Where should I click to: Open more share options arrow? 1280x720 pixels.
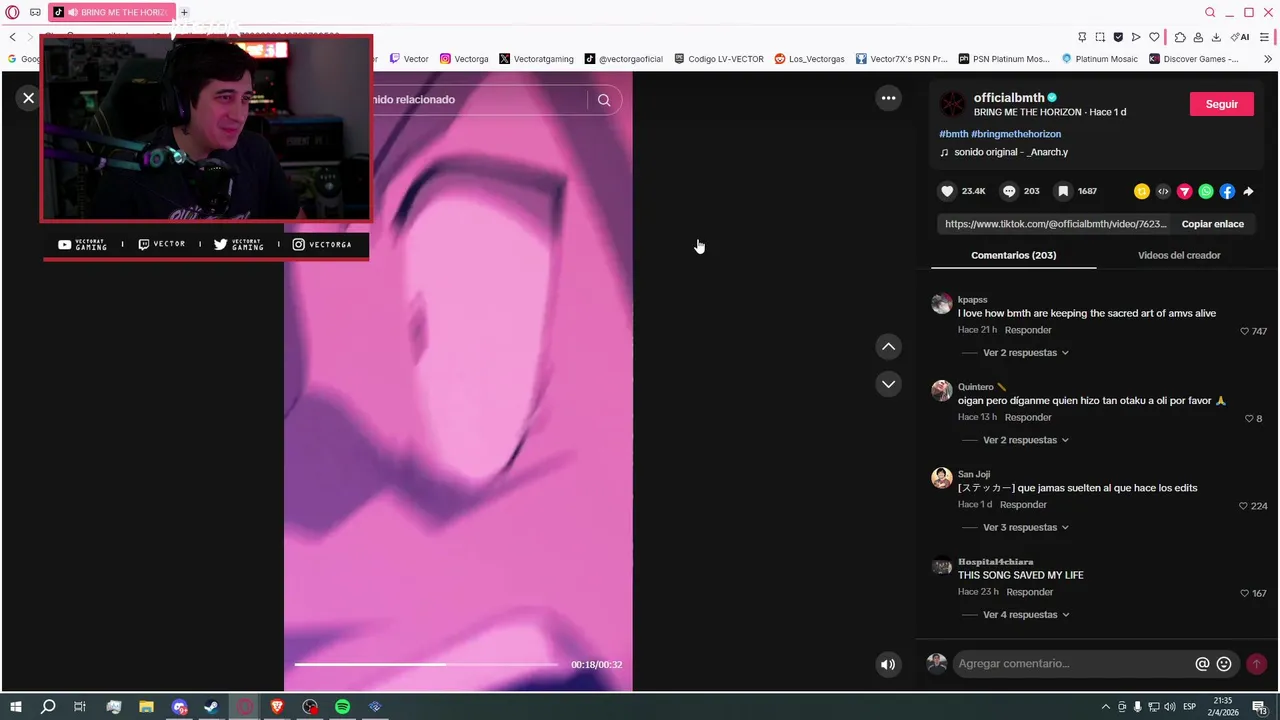point(1248,191)
